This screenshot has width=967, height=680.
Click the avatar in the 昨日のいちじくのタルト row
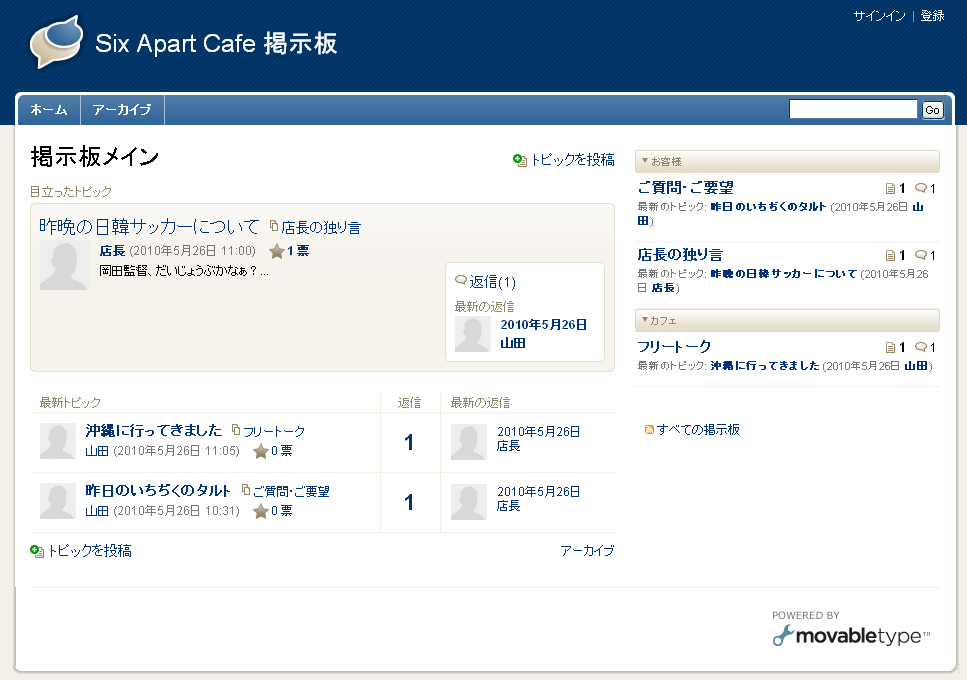[57, 501]
